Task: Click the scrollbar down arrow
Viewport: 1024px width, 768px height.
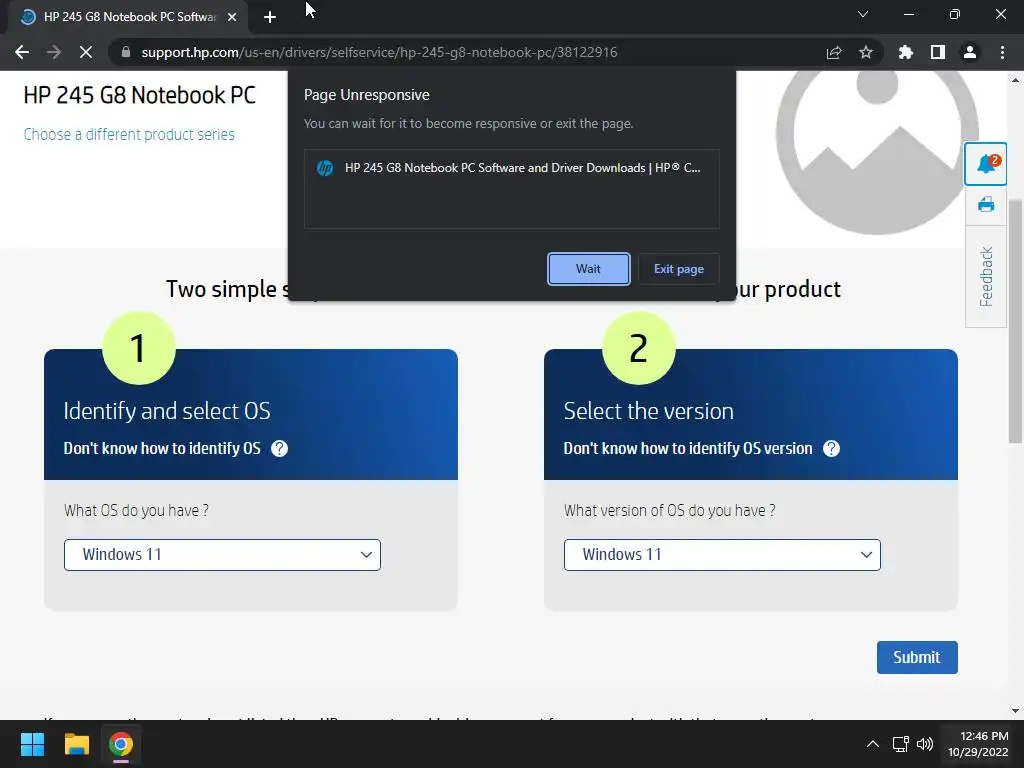Action: point(1015,711)
